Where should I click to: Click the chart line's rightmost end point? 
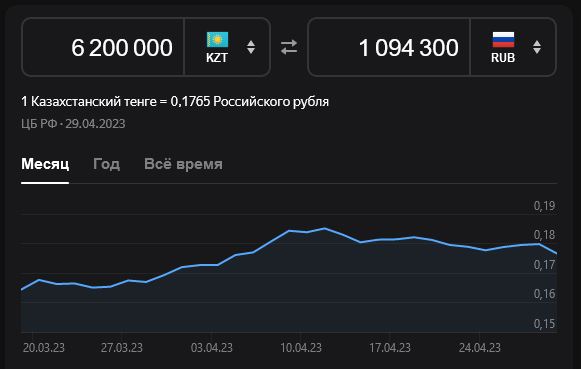pyautogui.click(x=556, y=253)
